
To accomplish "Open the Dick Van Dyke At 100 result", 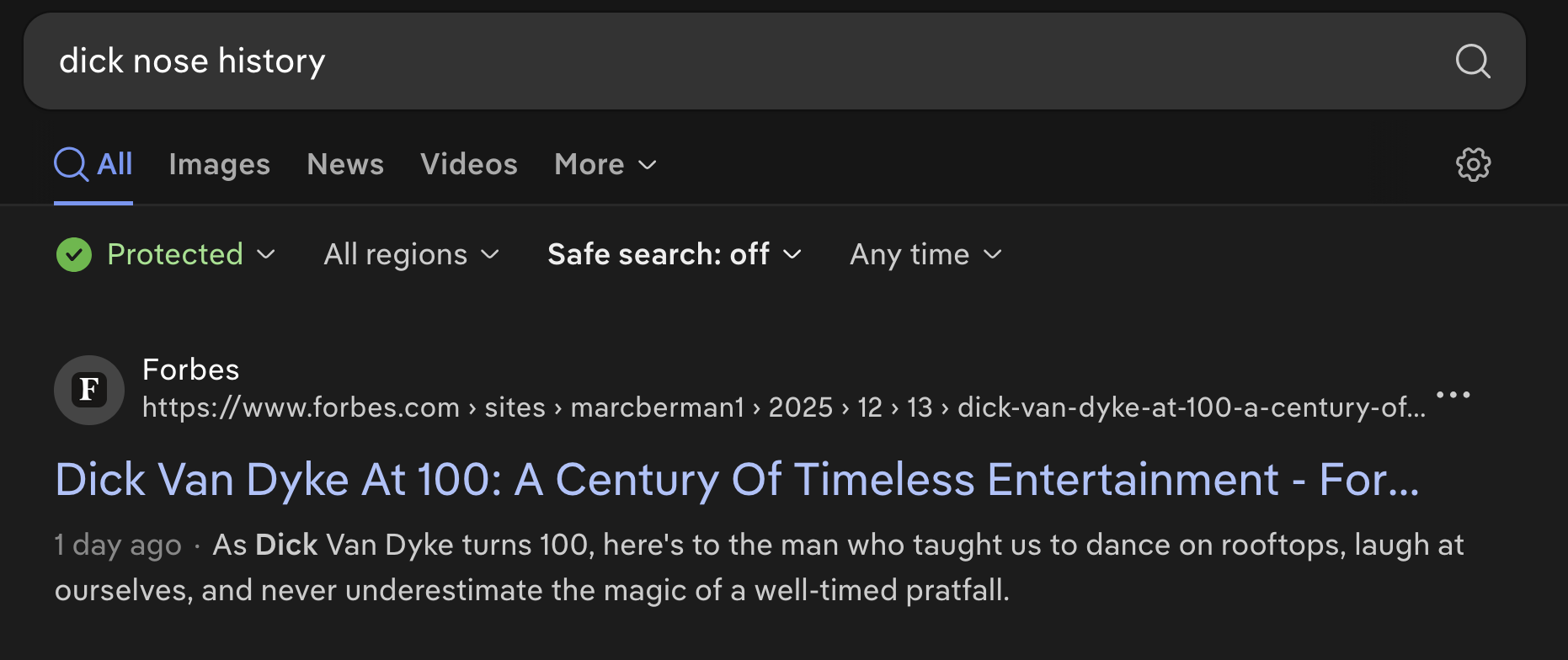I will [x=737, y=480].
